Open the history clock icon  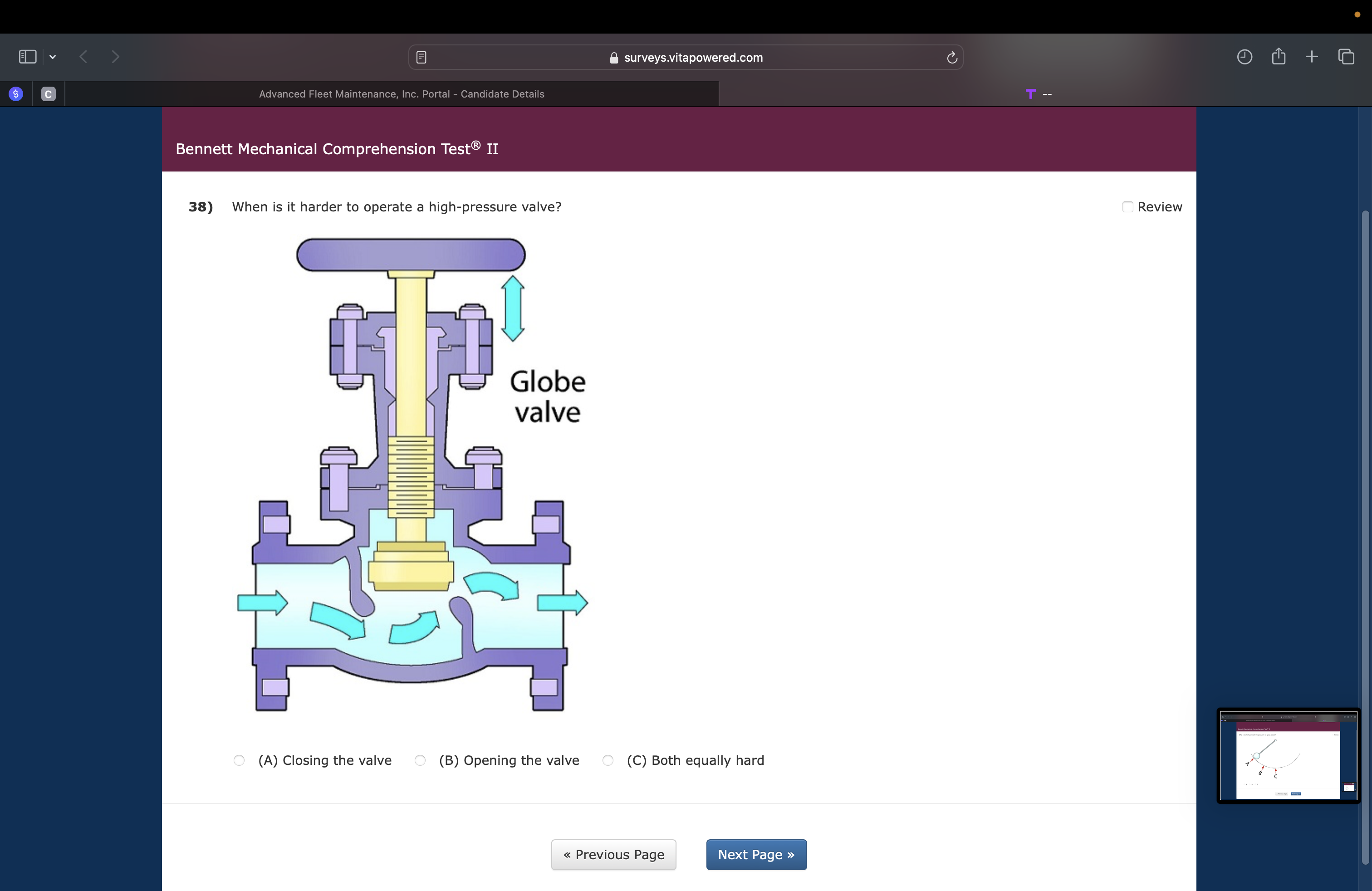1244,56
